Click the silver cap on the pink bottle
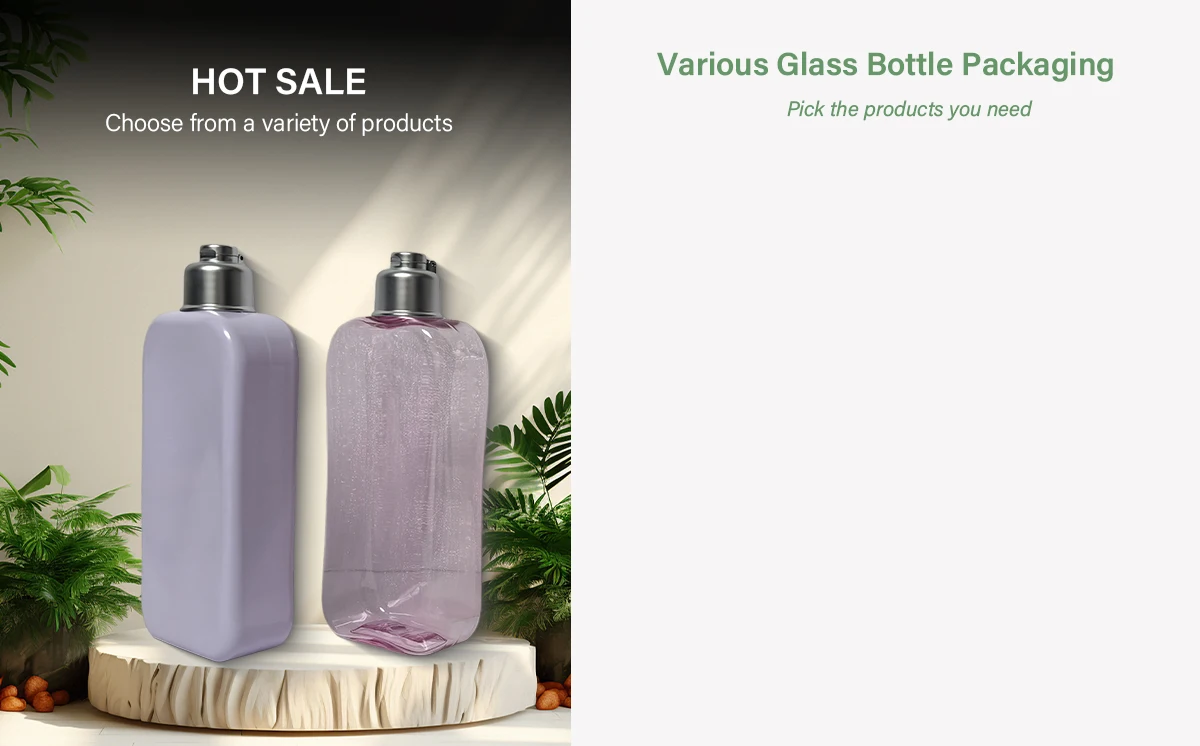This screenshot has width=1200, height=746. [x=405, y=284]
